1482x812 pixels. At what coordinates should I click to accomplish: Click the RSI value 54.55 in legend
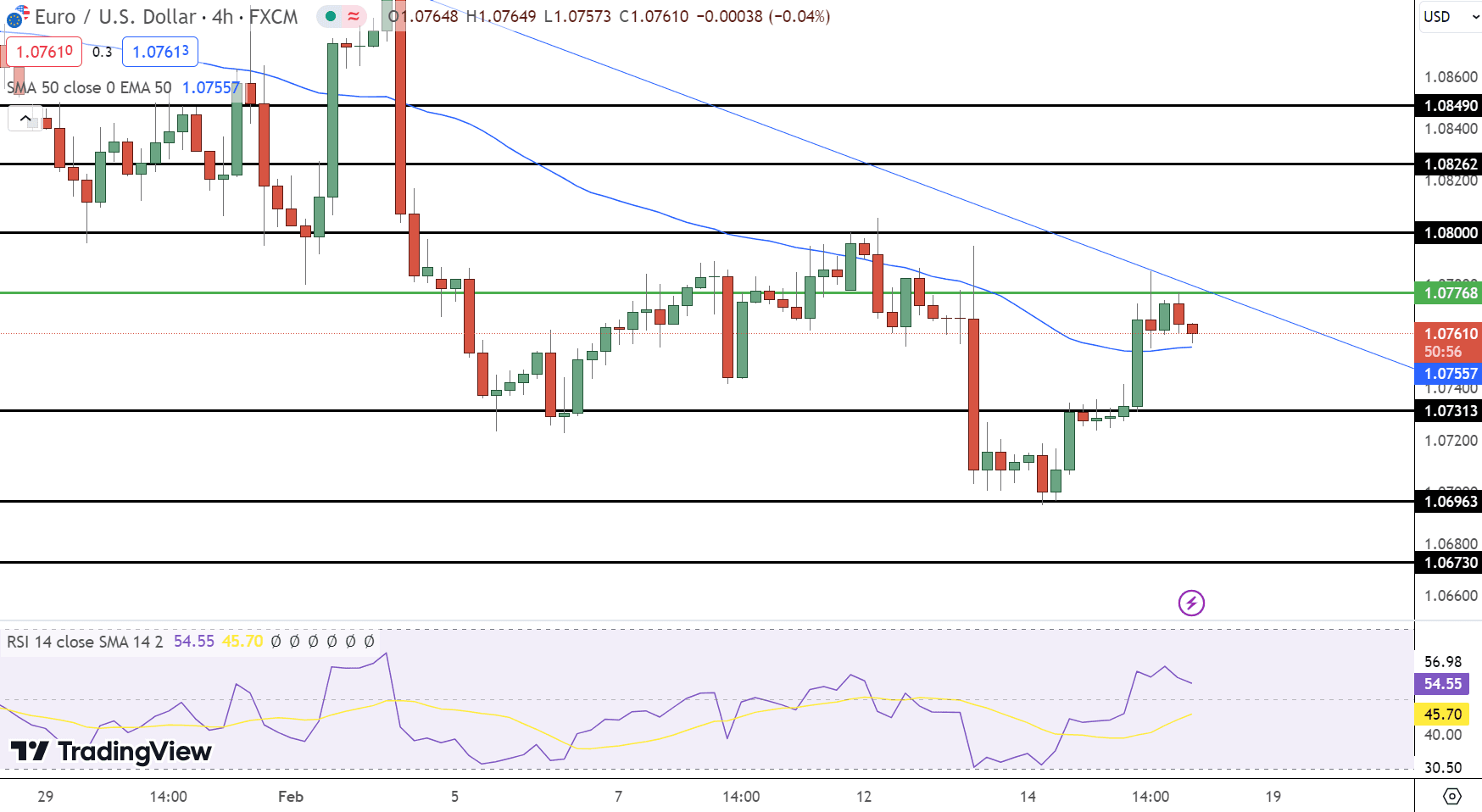tap(194, 642)
